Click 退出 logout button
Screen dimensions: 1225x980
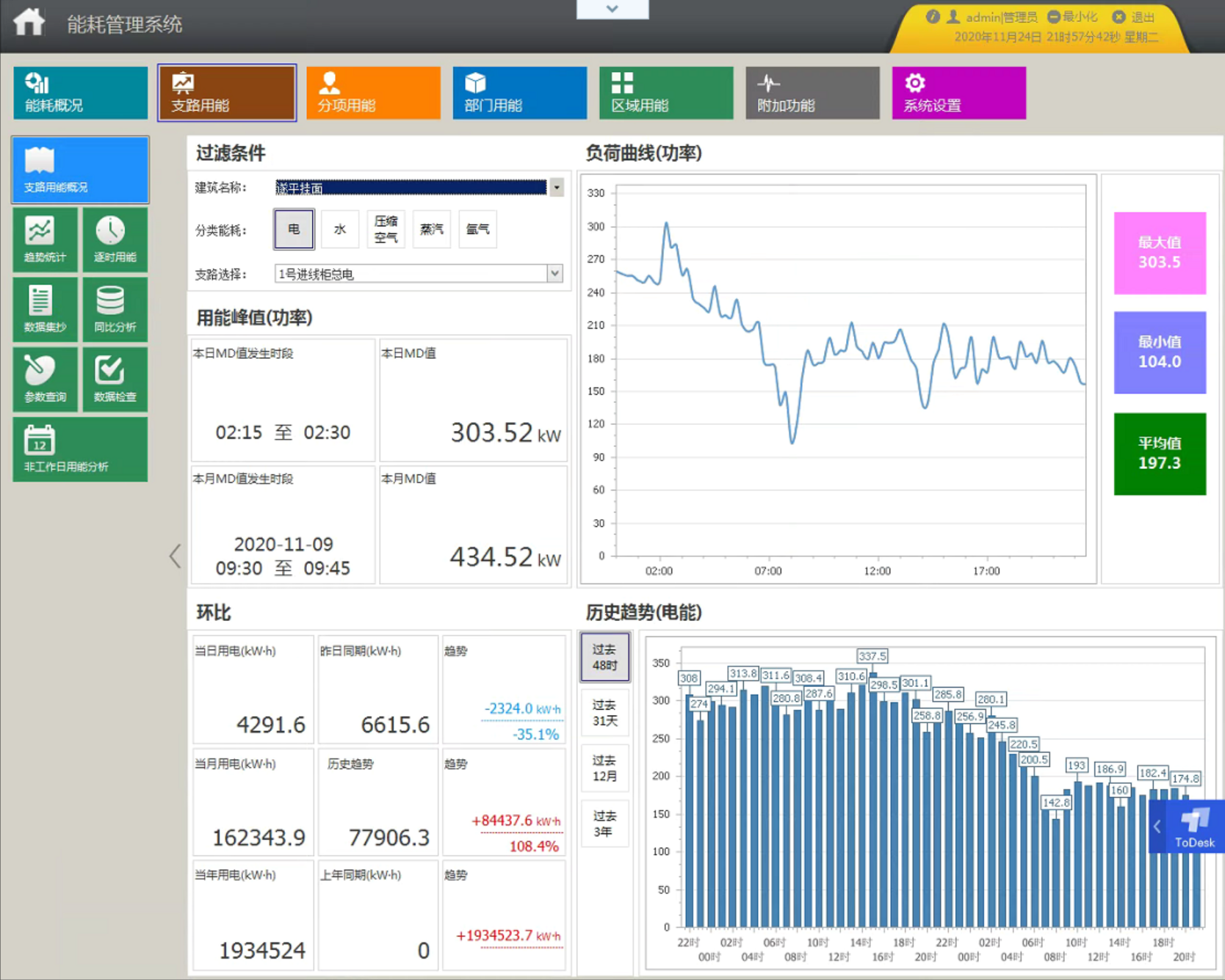tap(1135, 17)
